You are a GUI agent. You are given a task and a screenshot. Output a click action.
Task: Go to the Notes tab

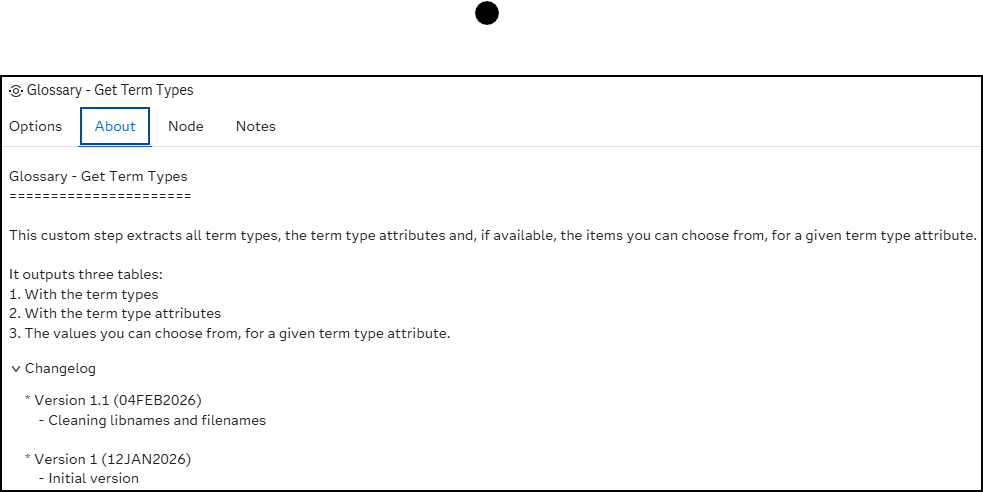(x=256, y=126)
